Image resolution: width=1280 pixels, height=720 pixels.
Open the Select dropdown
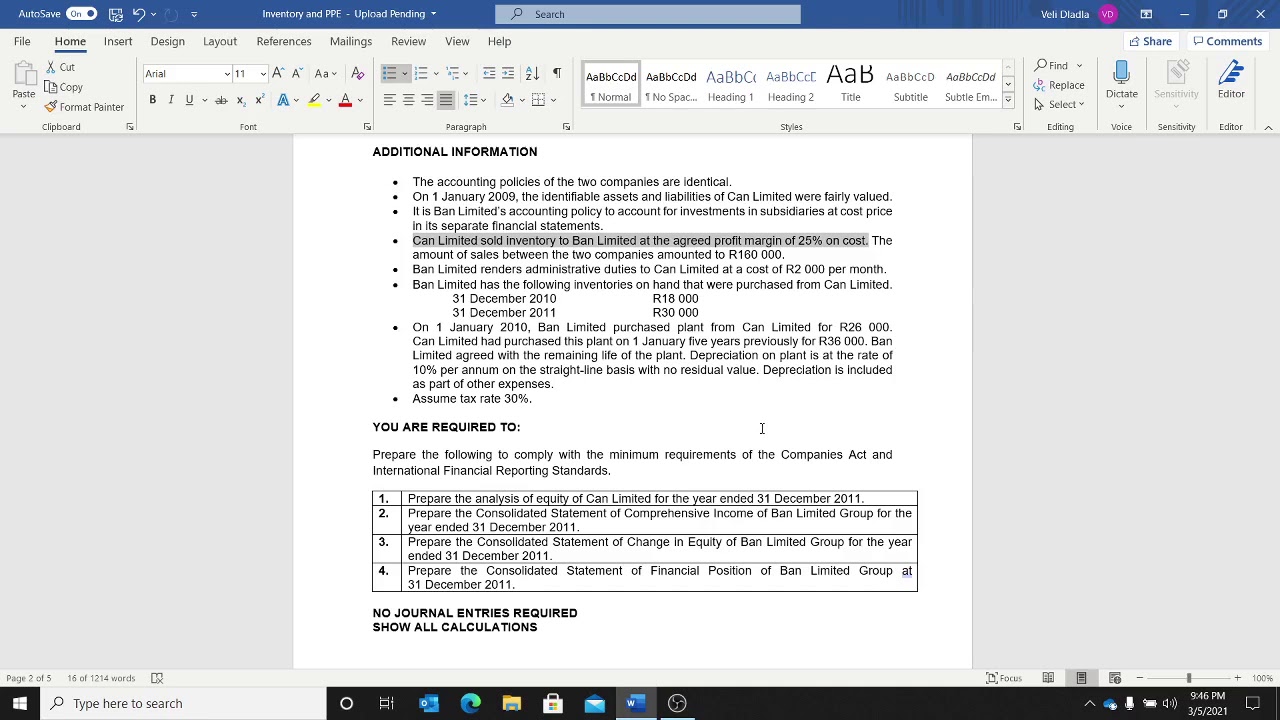(1060, 104)
